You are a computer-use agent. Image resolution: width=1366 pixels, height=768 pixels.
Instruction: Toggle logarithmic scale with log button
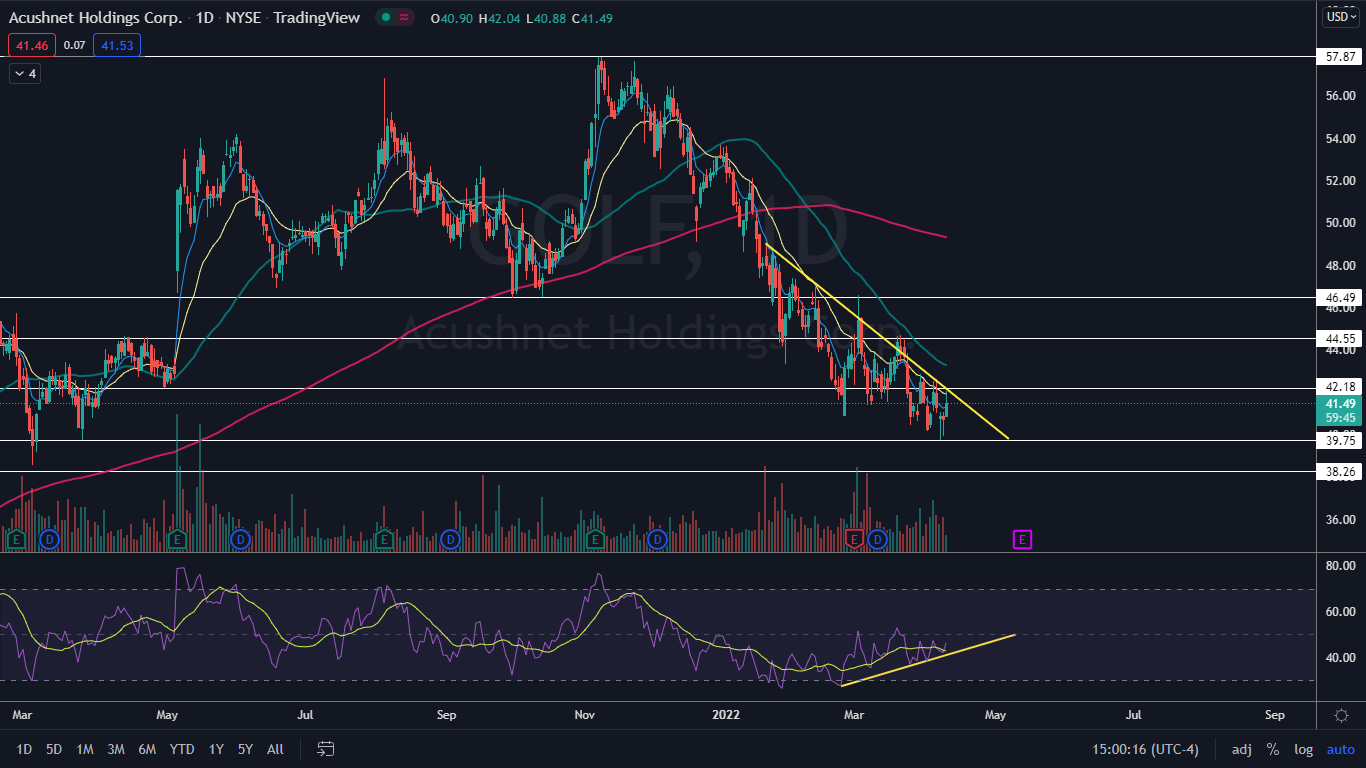pyautogui.click(x=1303, y=749)
